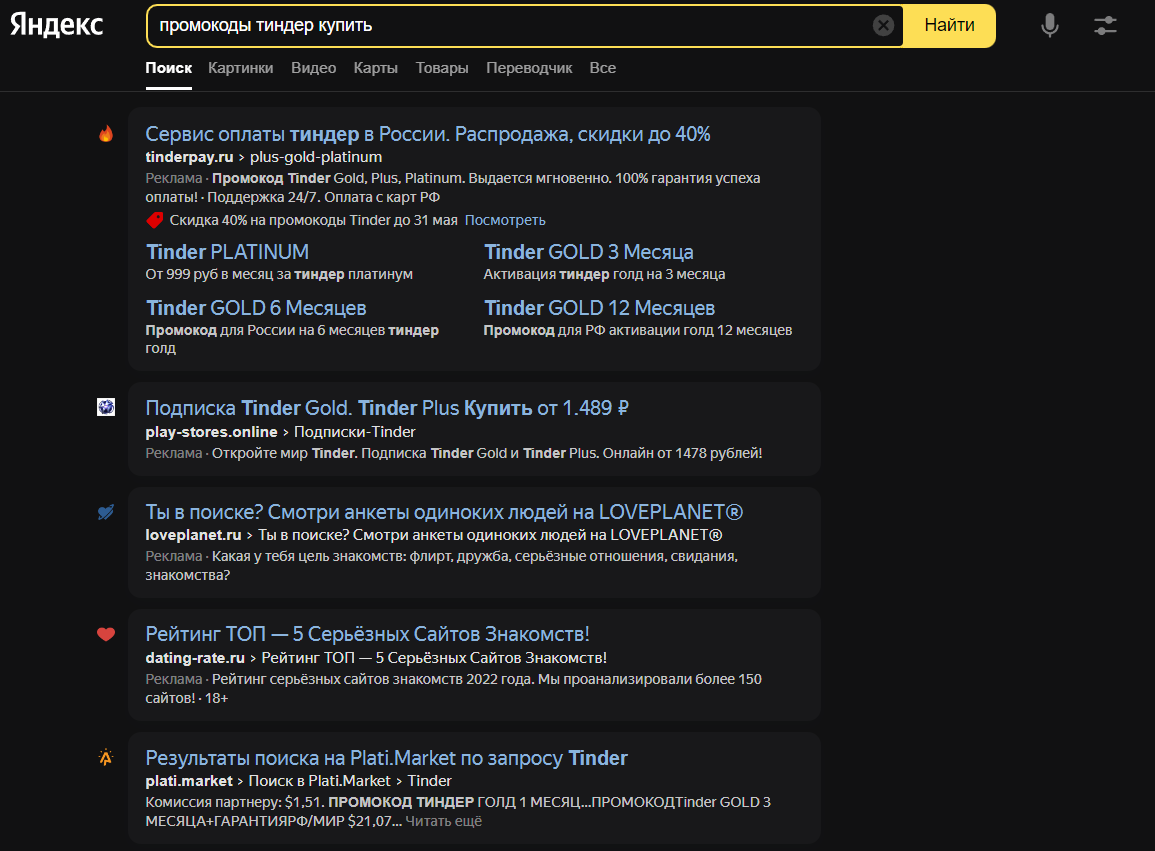
Task: Start voice search with microphone icon
Action: (1050, 26)
